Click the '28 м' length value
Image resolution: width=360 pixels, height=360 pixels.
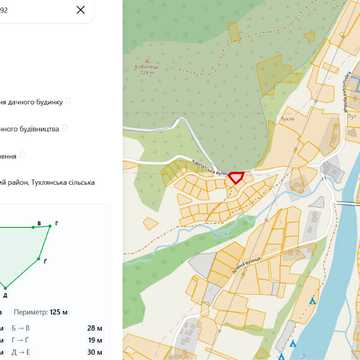point(95,328)
